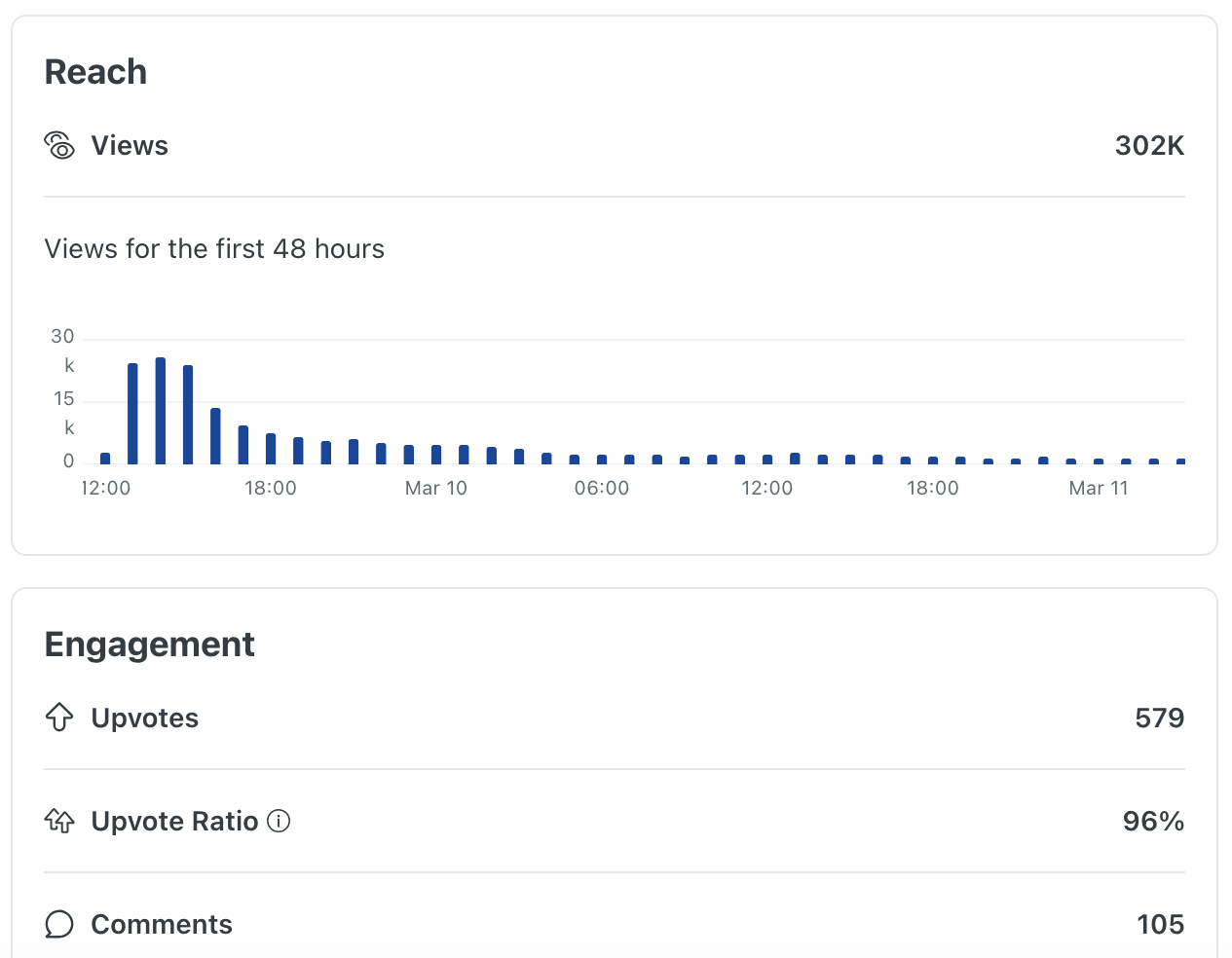Screen dimensions: 1232x958
Task: Click the Upvotes arrow icon
Action: (59, 718)
